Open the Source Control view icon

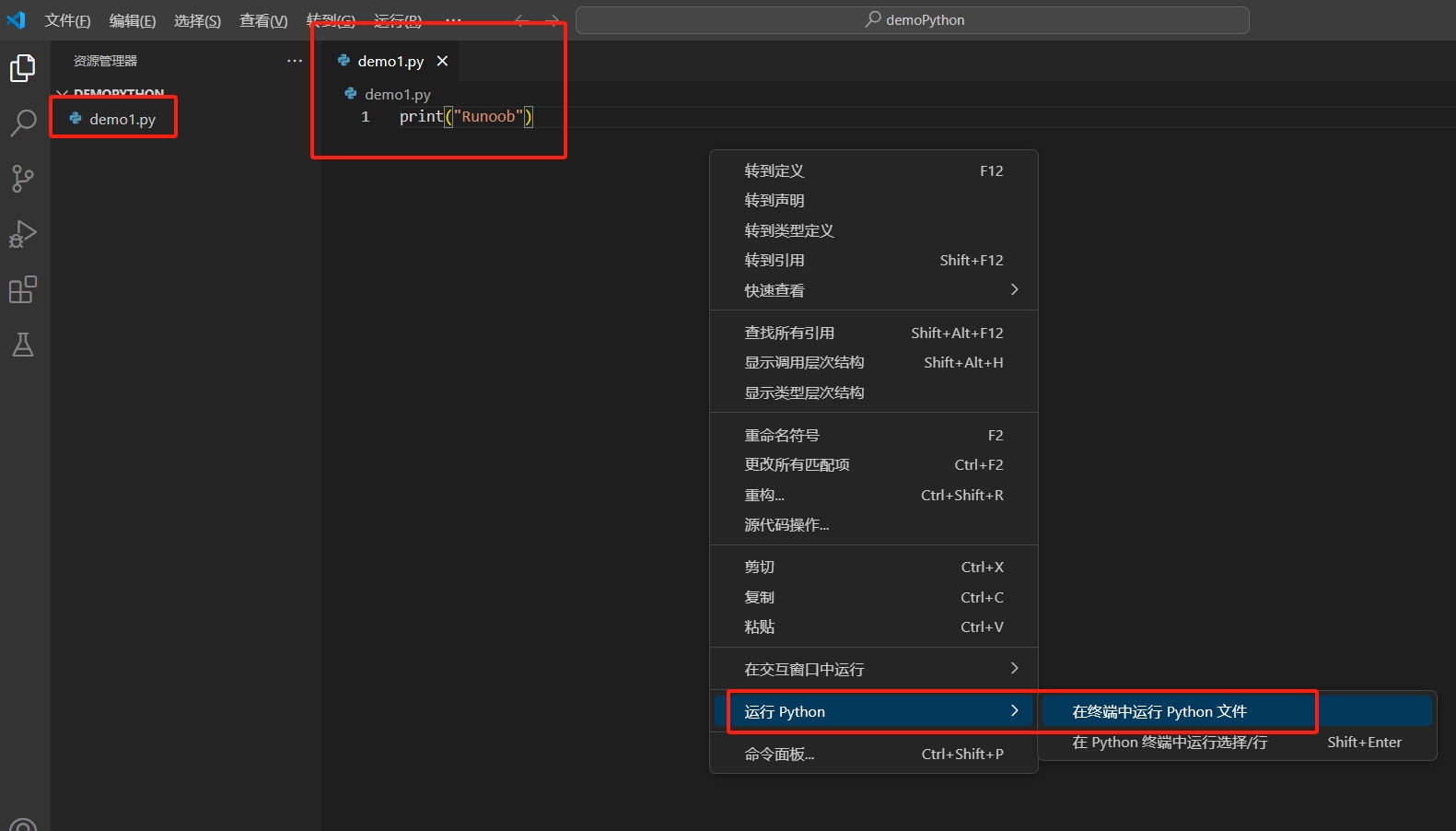coord(23,179)
